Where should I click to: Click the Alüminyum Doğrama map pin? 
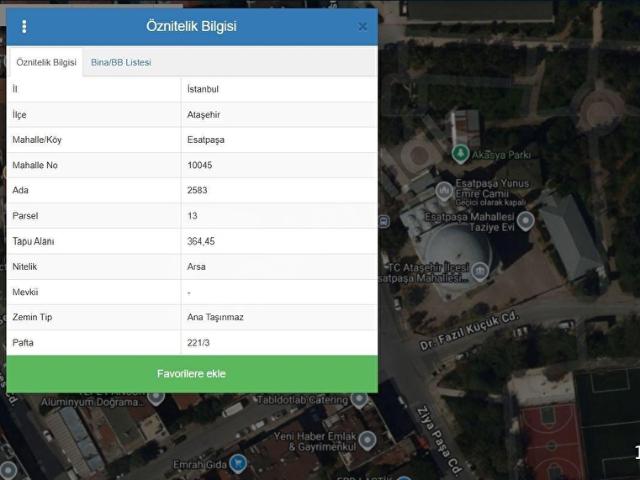click(156, 397)
